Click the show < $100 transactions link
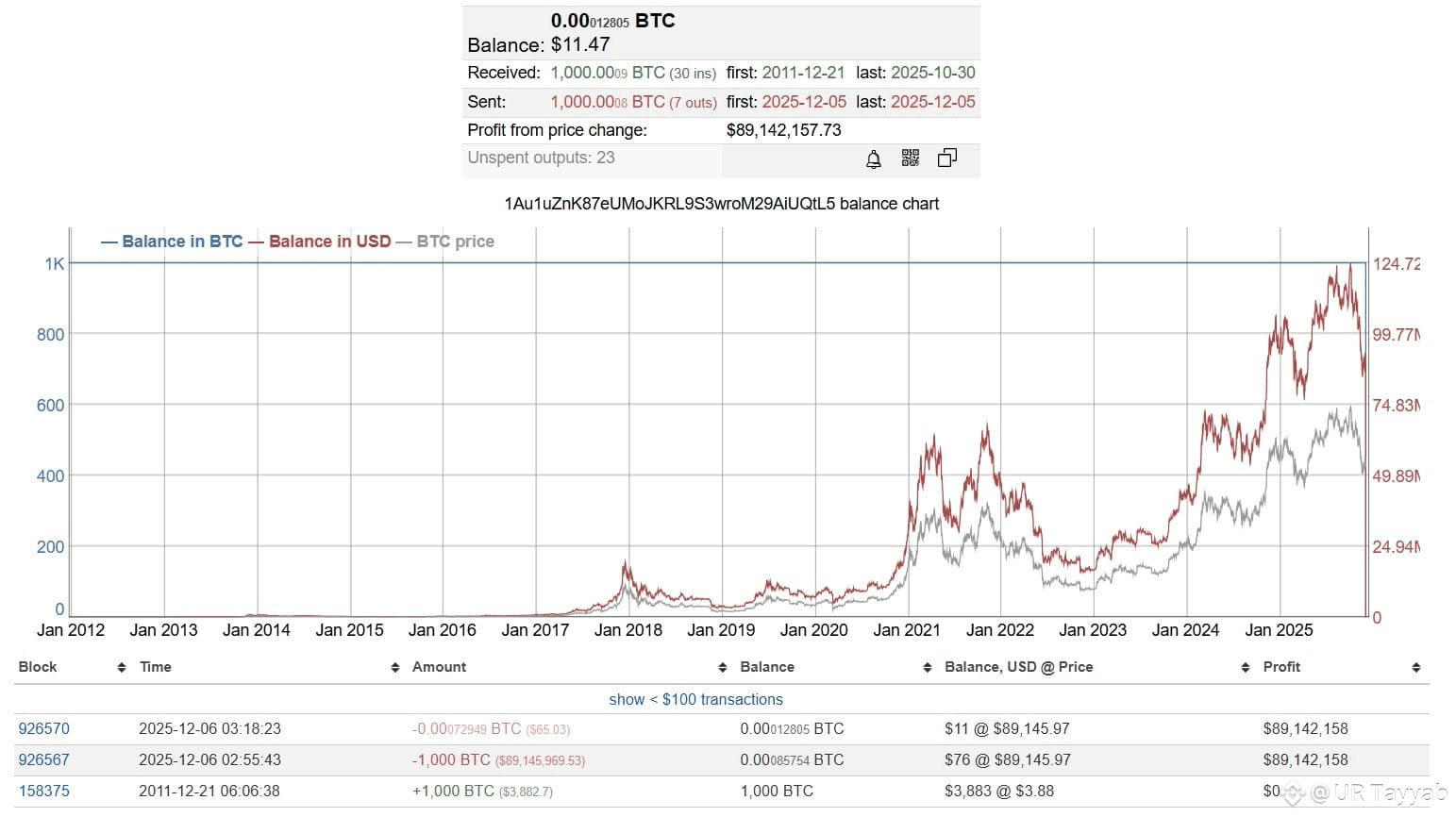The height and width of the screenshot is (817, 1456). coord(696,699)
